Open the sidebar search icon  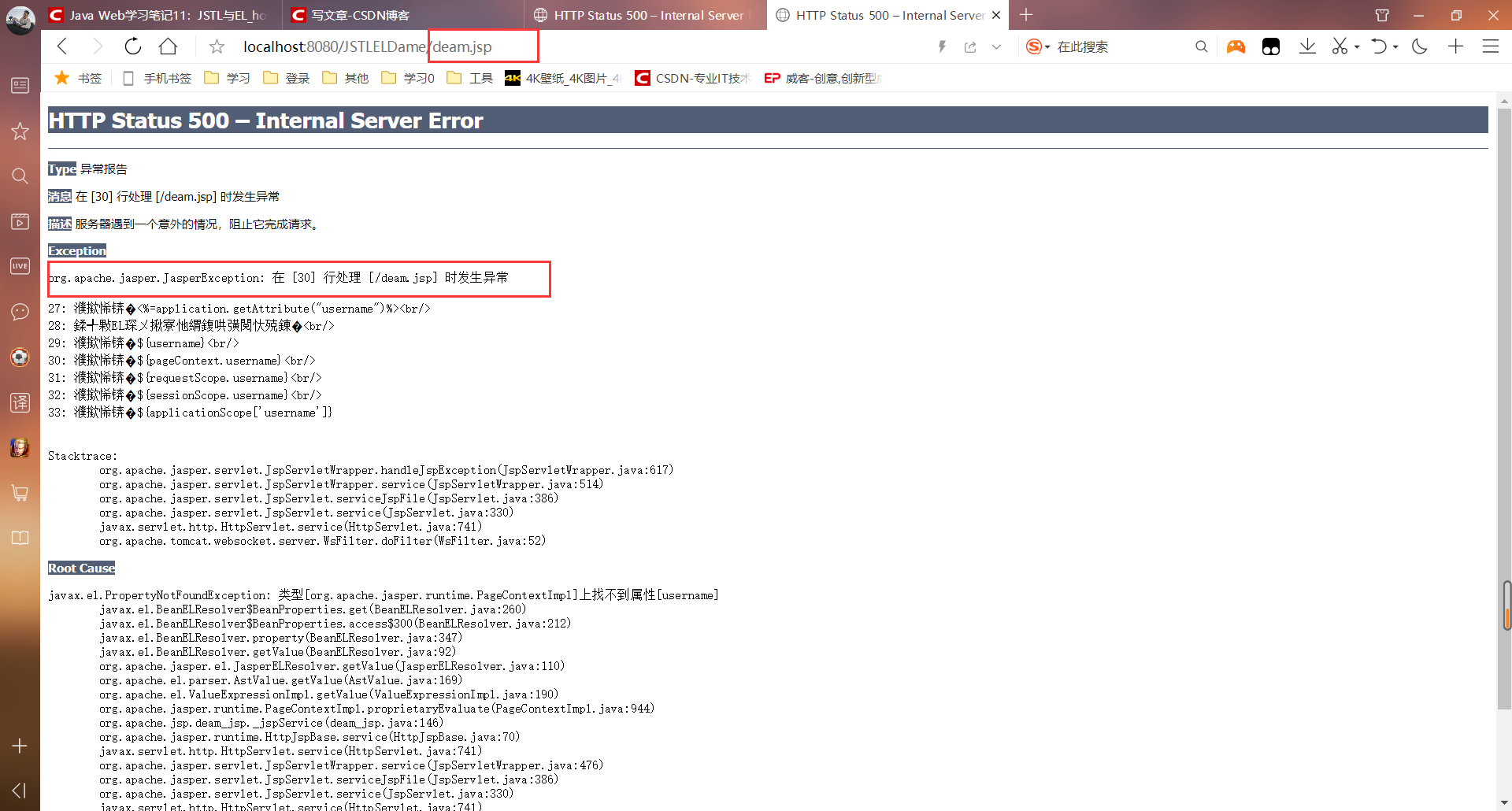click(x=20, y=176)
